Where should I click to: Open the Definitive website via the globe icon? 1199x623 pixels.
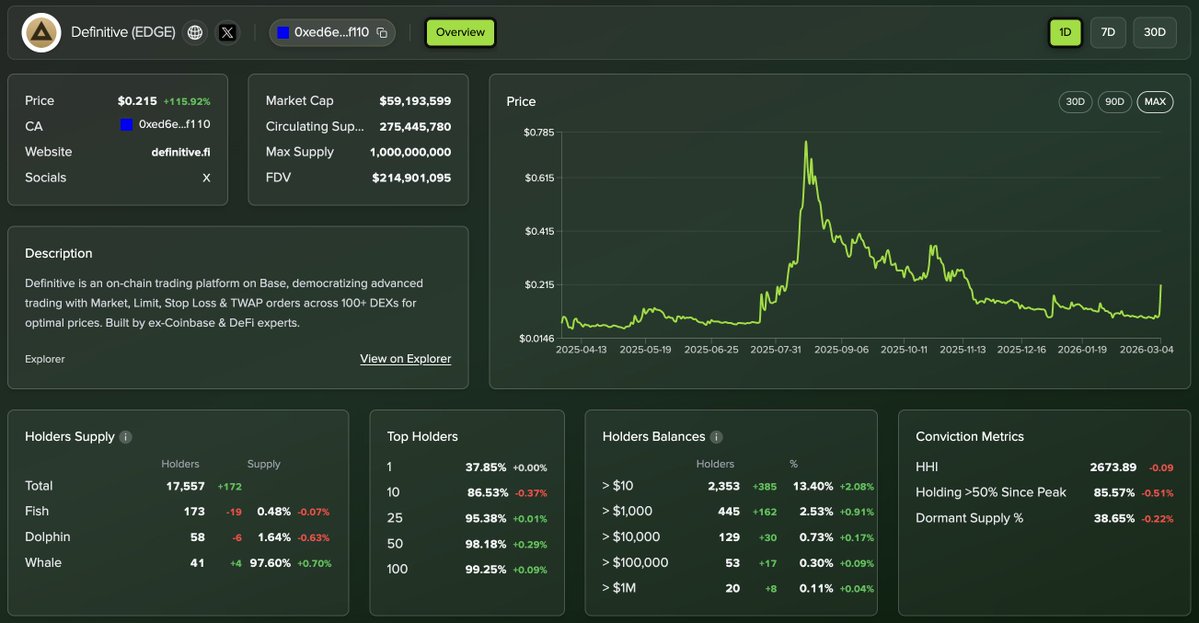coord(195,31)
